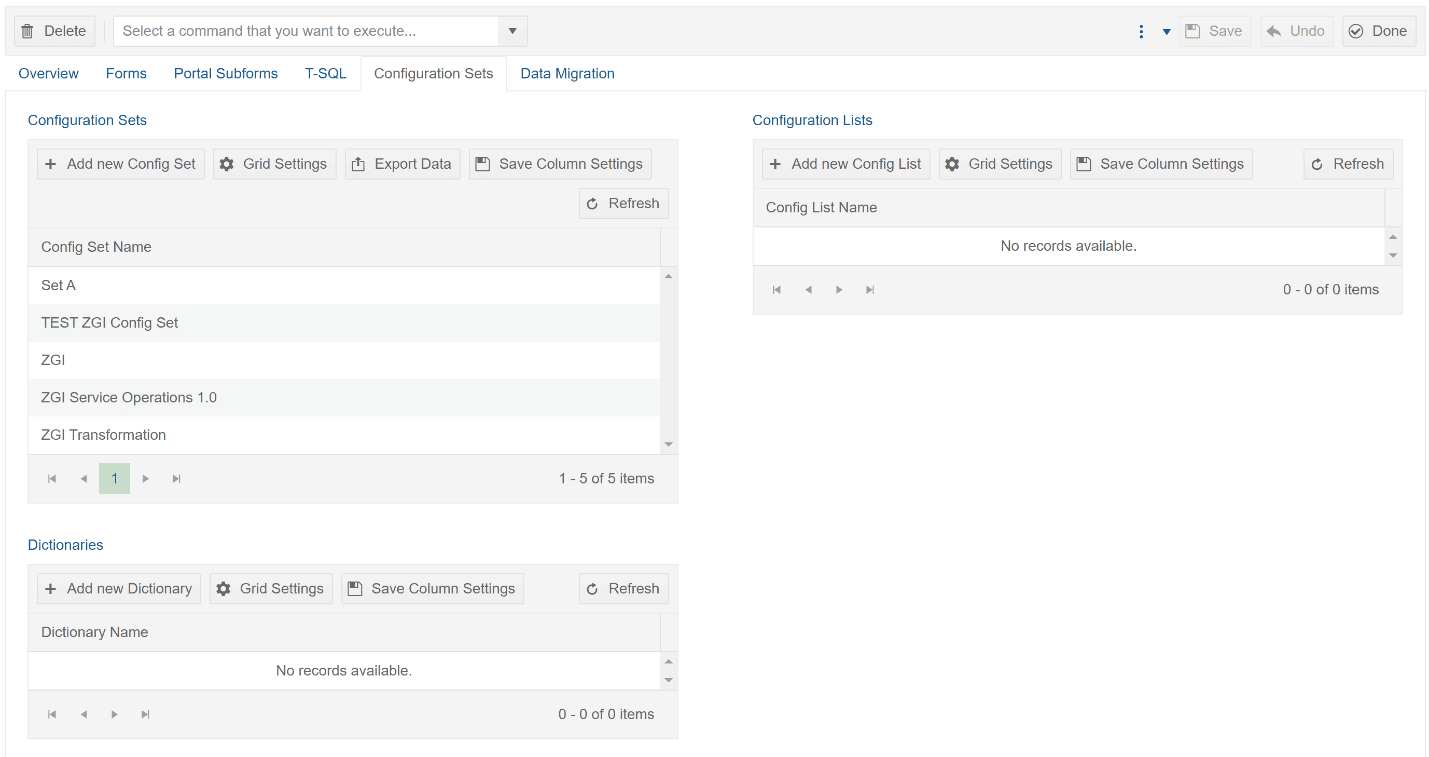Click the Save button in top toolbar
Image resolution: width=1429 pixels, height=757 pixels.
pos(1214,31)
